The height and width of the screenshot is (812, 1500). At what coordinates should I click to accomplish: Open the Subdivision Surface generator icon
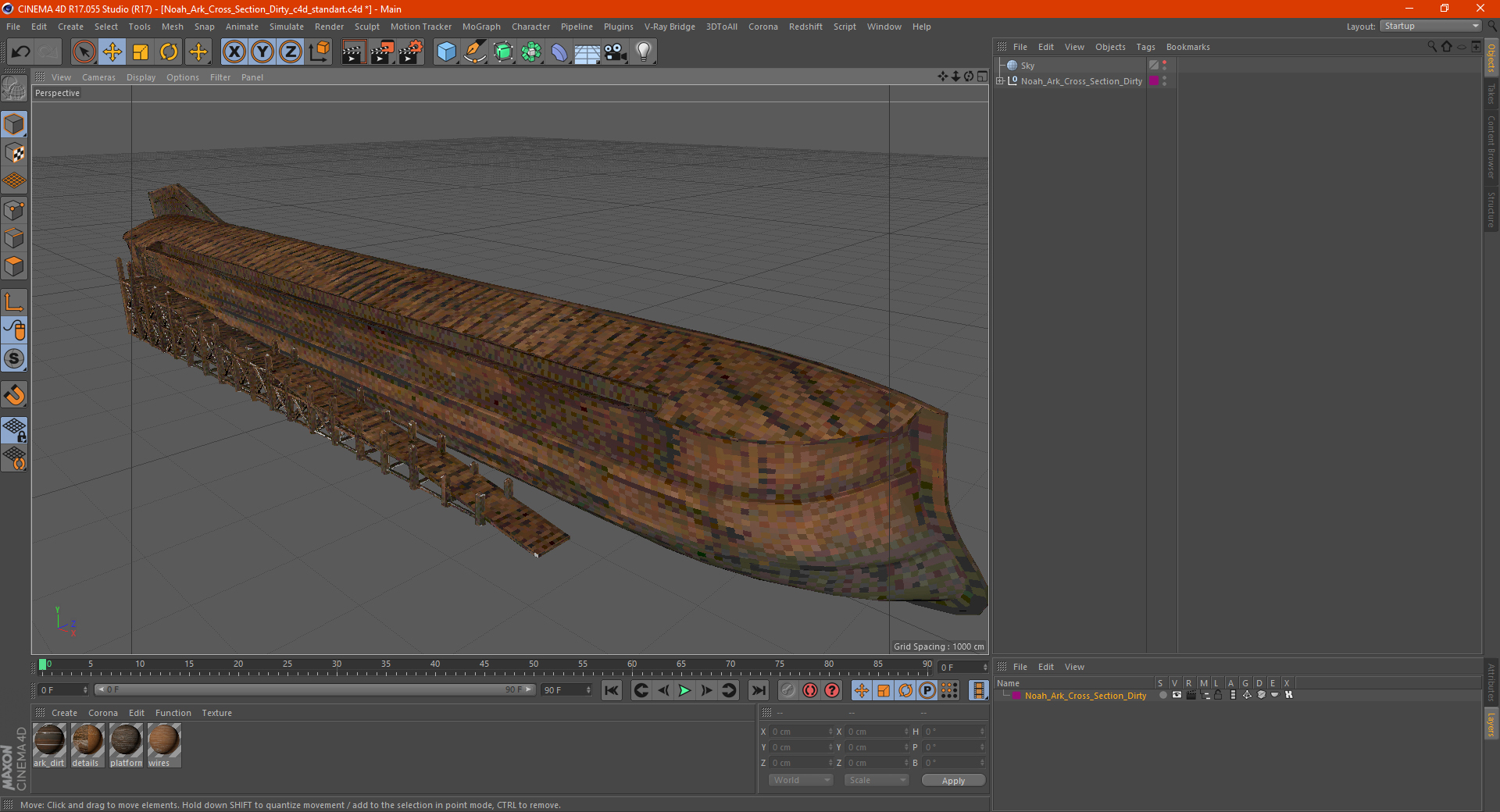pyautogui.click(x=503, y=52)
